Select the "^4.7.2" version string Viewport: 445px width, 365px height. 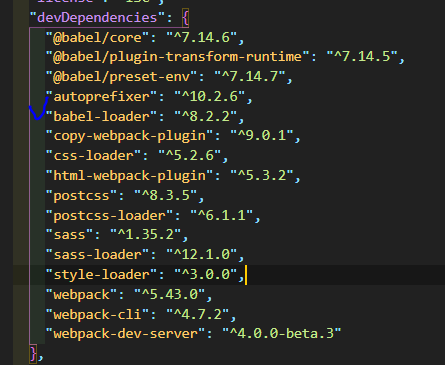click(198, 314)
